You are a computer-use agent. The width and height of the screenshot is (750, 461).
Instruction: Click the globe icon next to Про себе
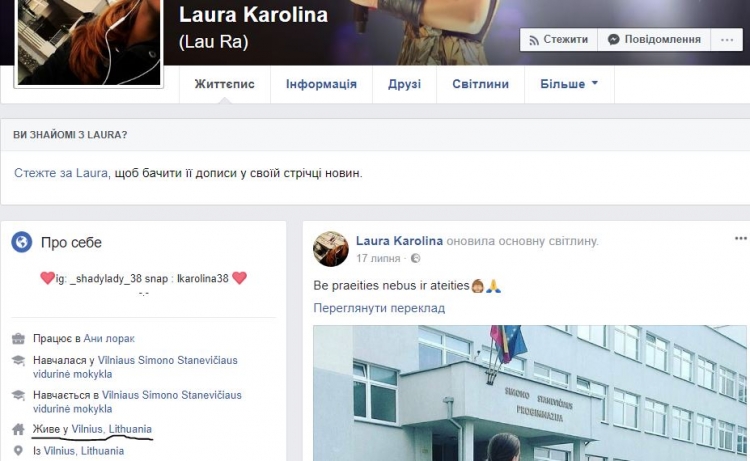[x=22, y=242]
